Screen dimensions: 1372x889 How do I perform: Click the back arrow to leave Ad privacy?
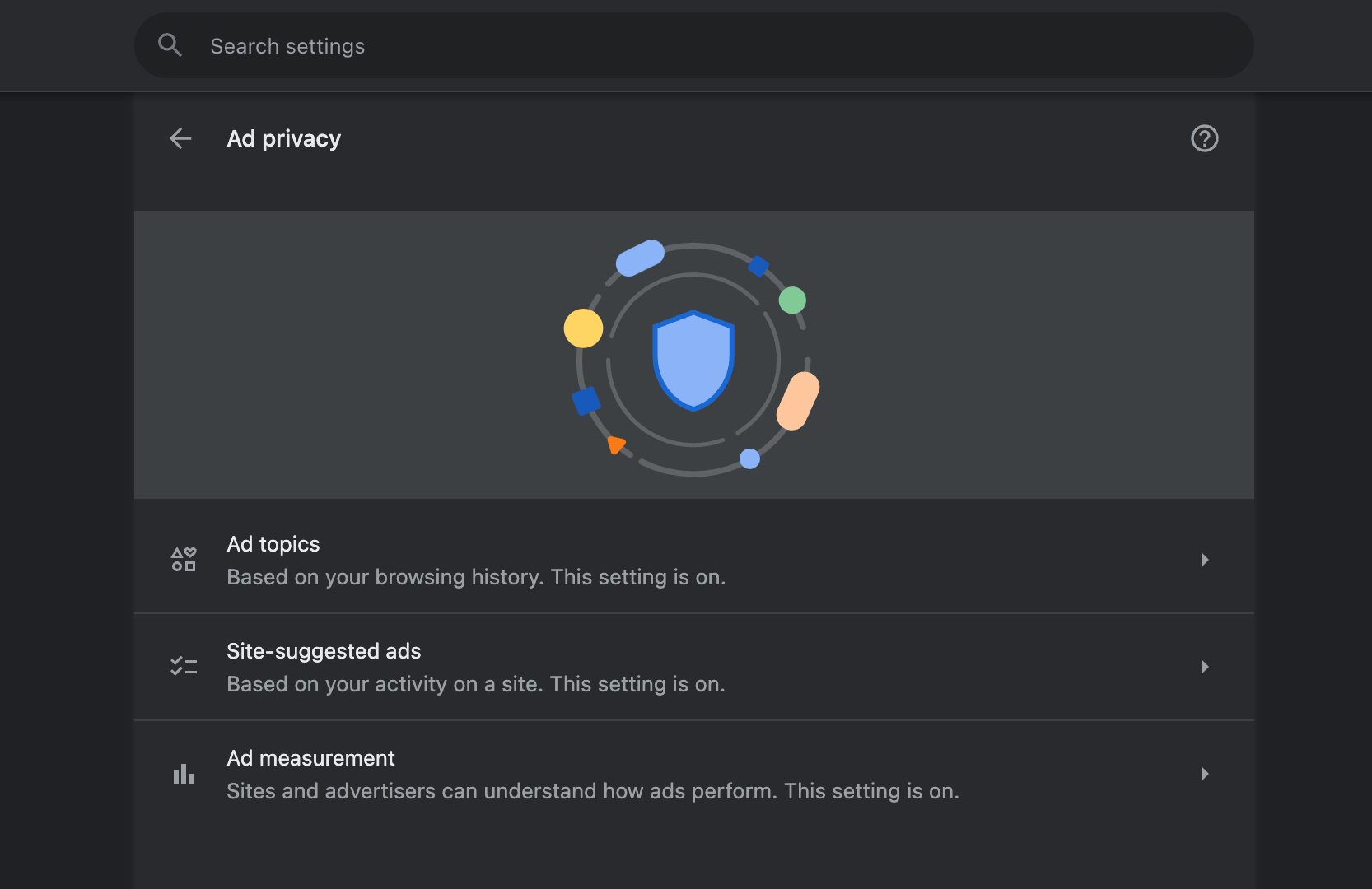pos(180,138)
